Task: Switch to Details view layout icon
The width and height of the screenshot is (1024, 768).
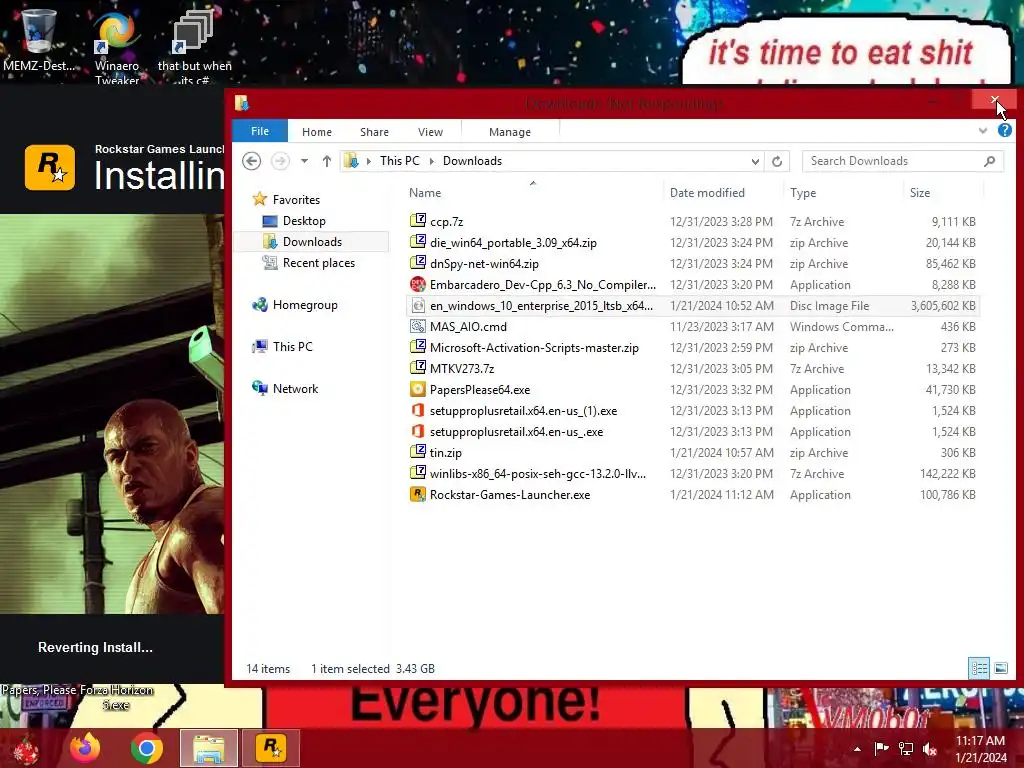Action: click(979, 668)
